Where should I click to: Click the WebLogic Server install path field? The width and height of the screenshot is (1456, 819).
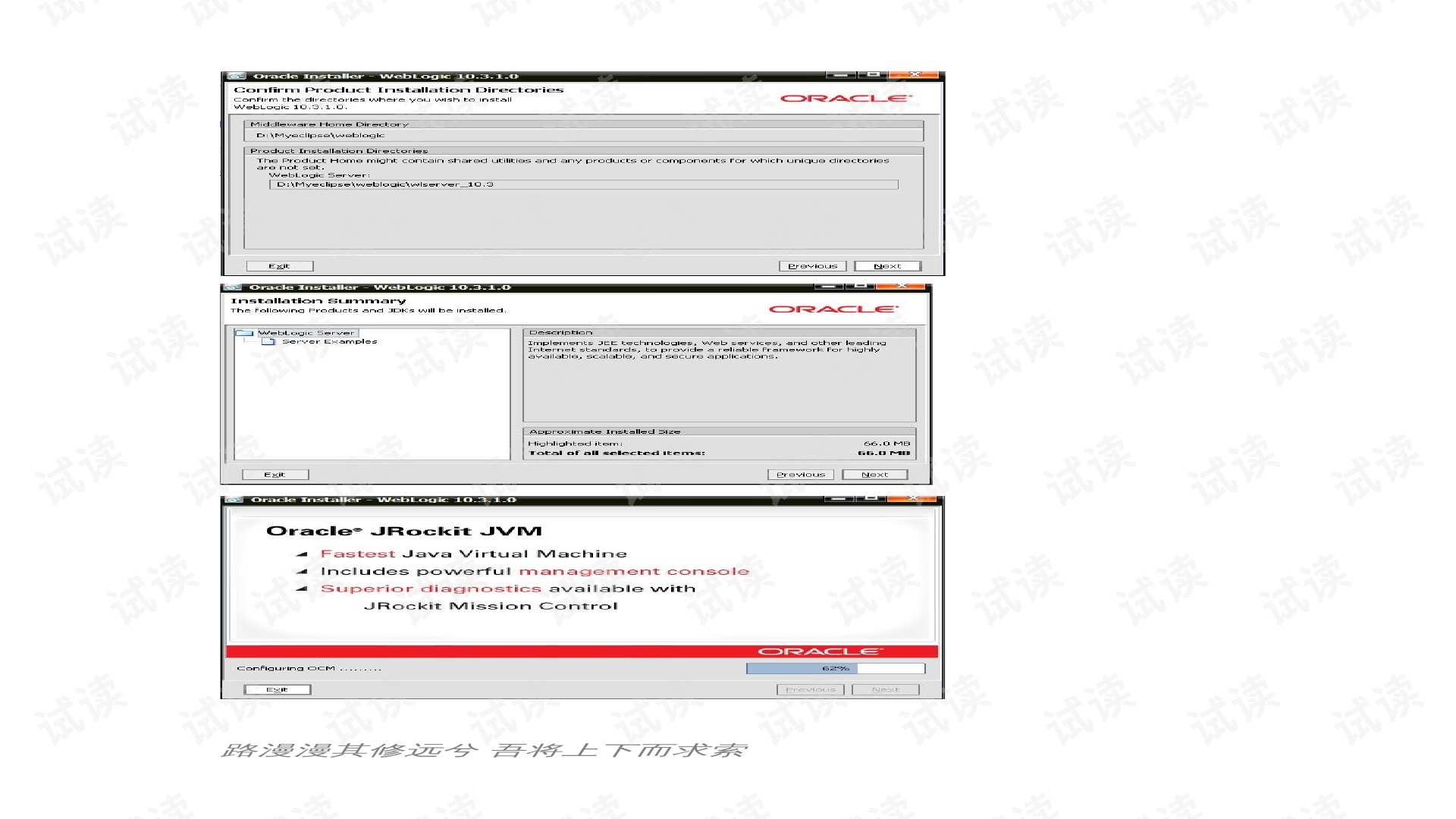click(x=584, y=184)
